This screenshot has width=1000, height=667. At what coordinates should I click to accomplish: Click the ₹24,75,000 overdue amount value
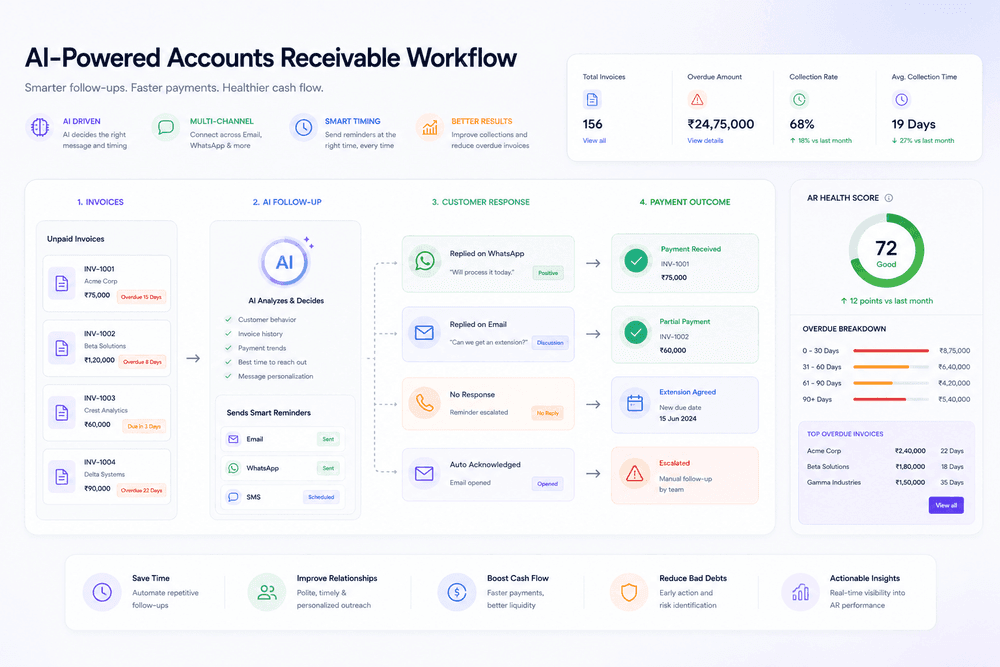[x=721, y=124]
